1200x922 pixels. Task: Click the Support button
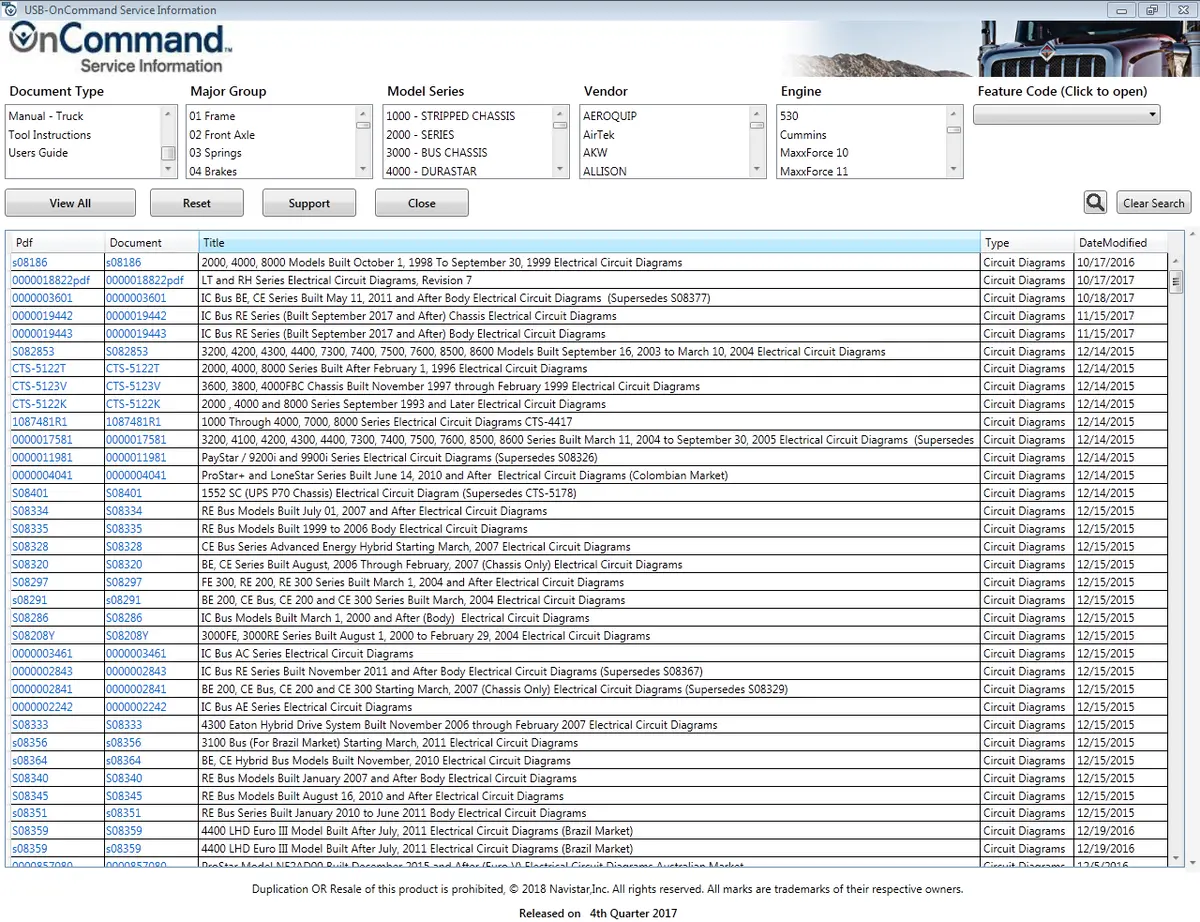coord(309,203)
